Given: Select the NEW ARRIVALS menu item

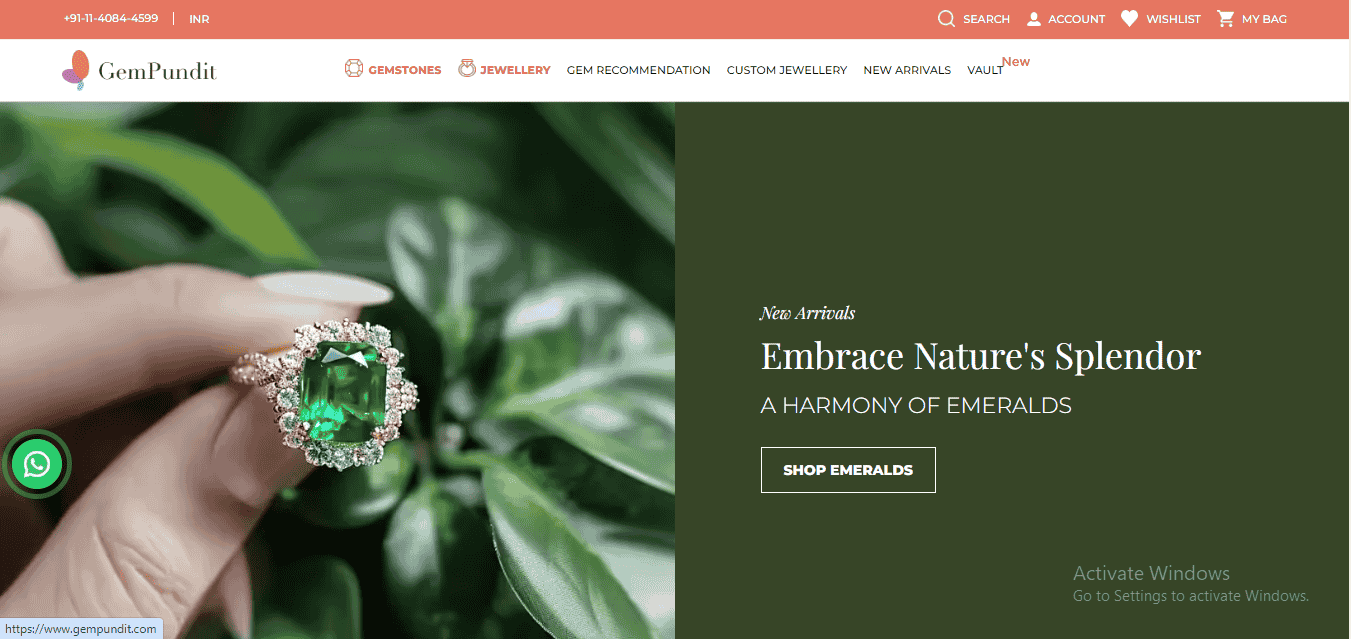Looking at the screenshot, I should pyautogui.click(x=907, y=70).
